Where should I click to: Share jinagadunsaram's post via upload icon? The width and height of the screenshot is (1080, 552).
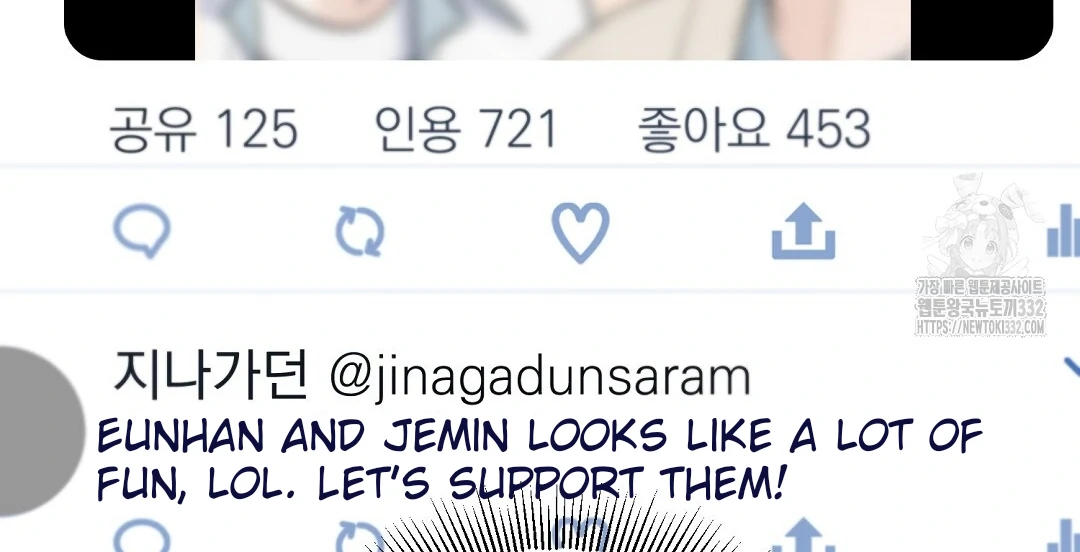coord(803,536)
